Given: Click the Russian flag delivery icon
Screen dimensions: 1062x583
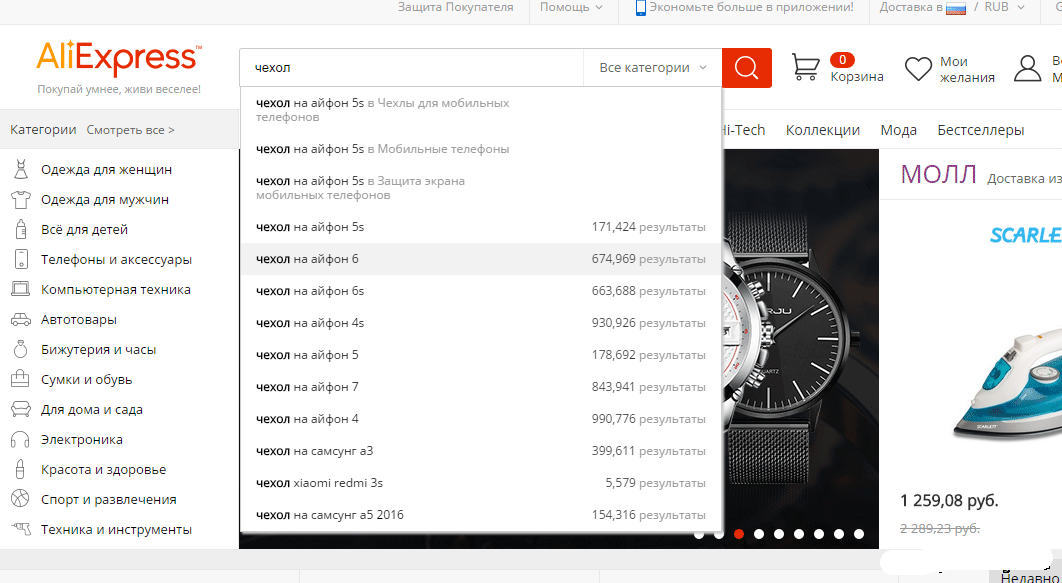Looking at the screenshot, I should pos(956,9).
